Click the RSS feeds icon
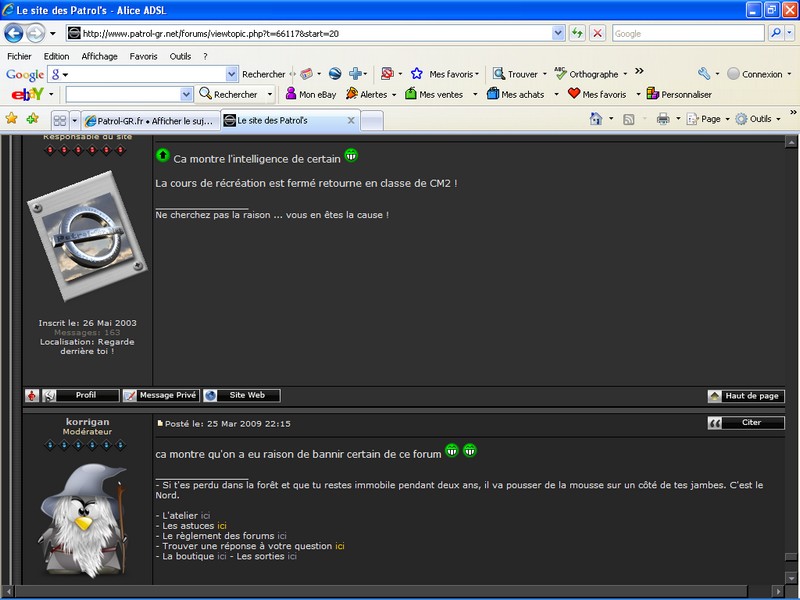This screenshot has height=600, width=800. (x=629, y=119)
